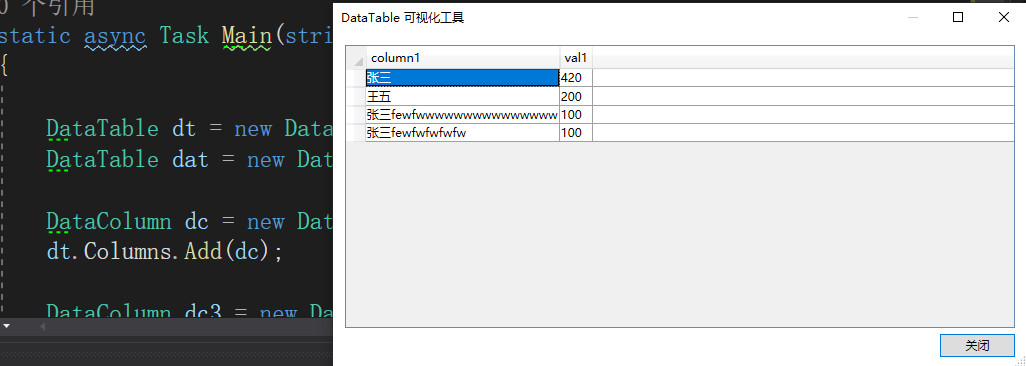This screenshot has width=1026, height=366.
Task: Open the dropdown arrow at editor bottom-left
Action: [7, 325]
